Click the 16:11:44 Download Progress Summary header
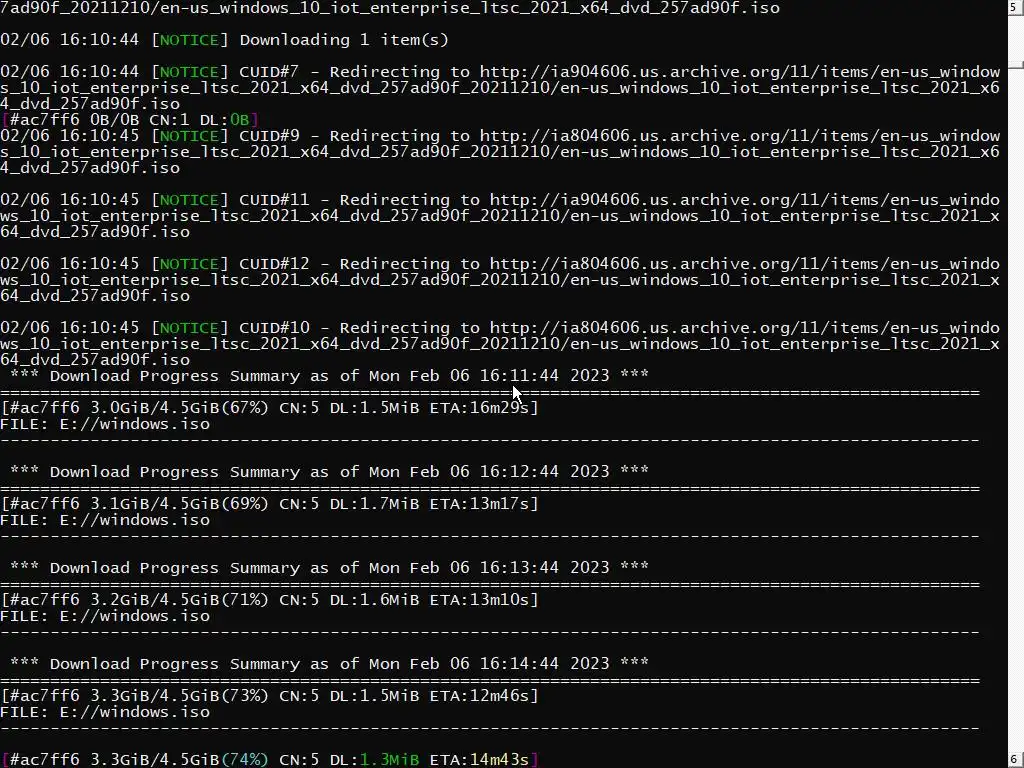The height and width of the screenshot is (768, 1024). pyautogui.click(x=330, y=376)
